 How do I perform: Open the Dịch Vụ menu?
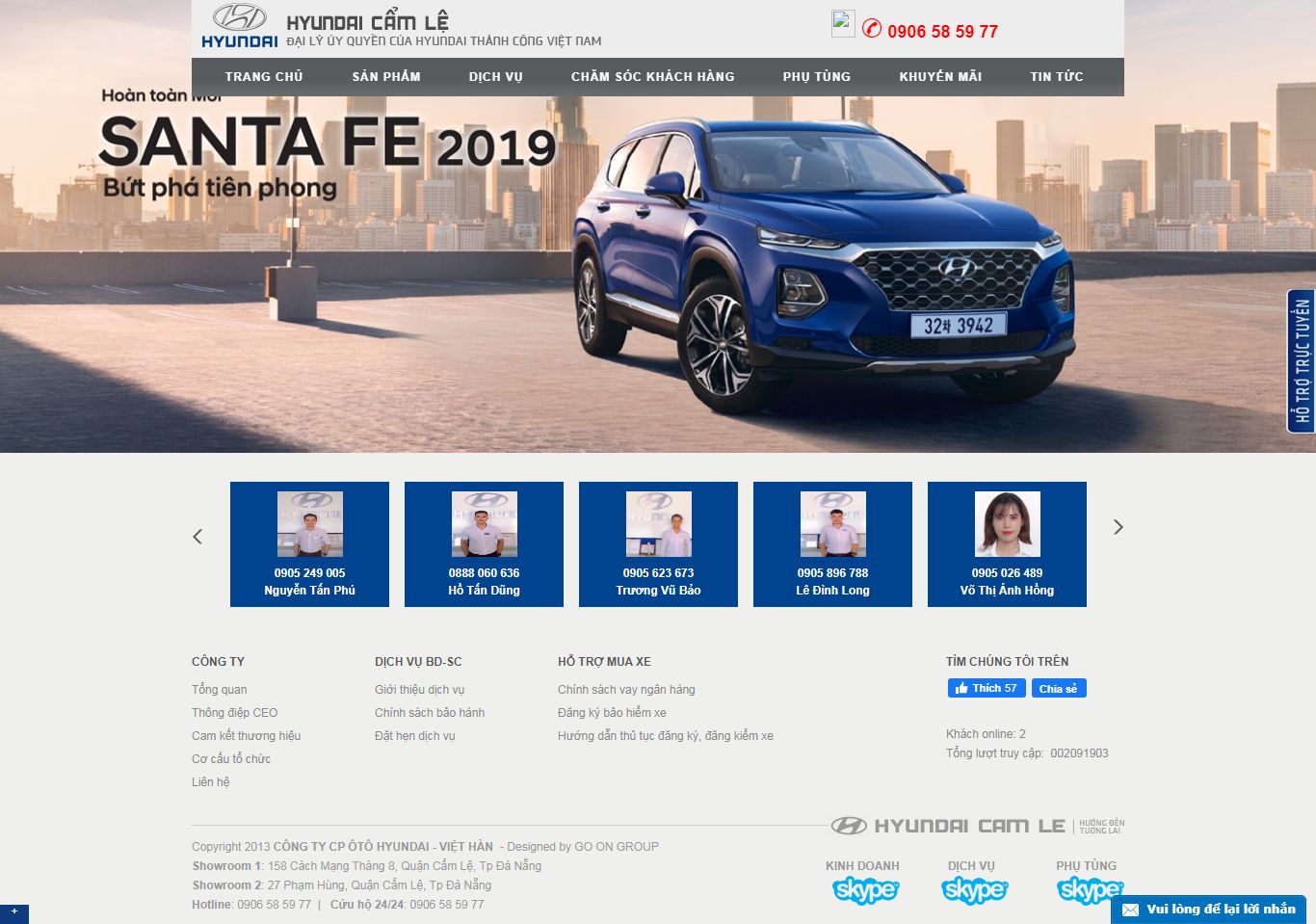[496, 76]
